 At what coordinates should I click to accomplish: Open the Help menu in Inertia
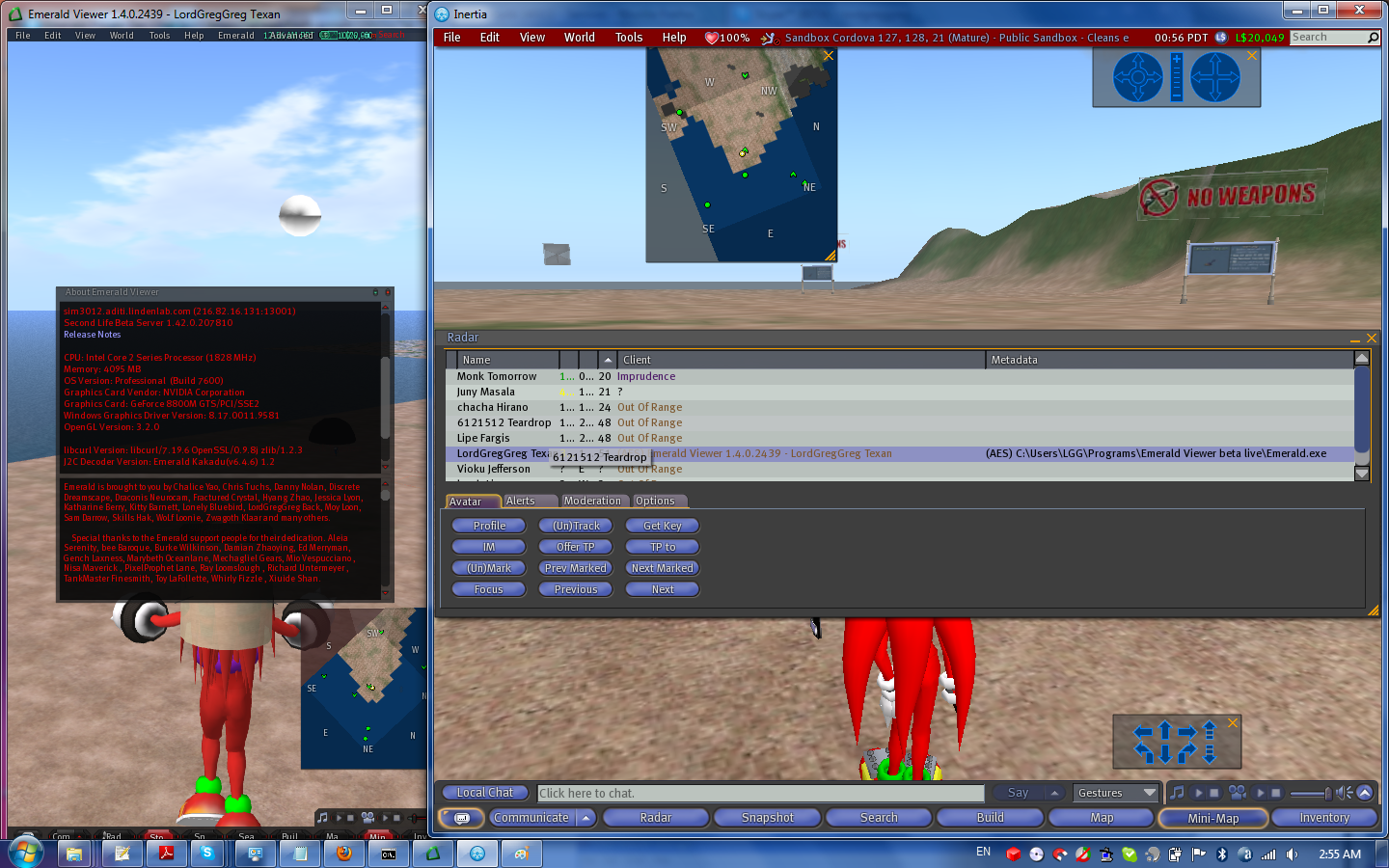click(x=674, y=38)
